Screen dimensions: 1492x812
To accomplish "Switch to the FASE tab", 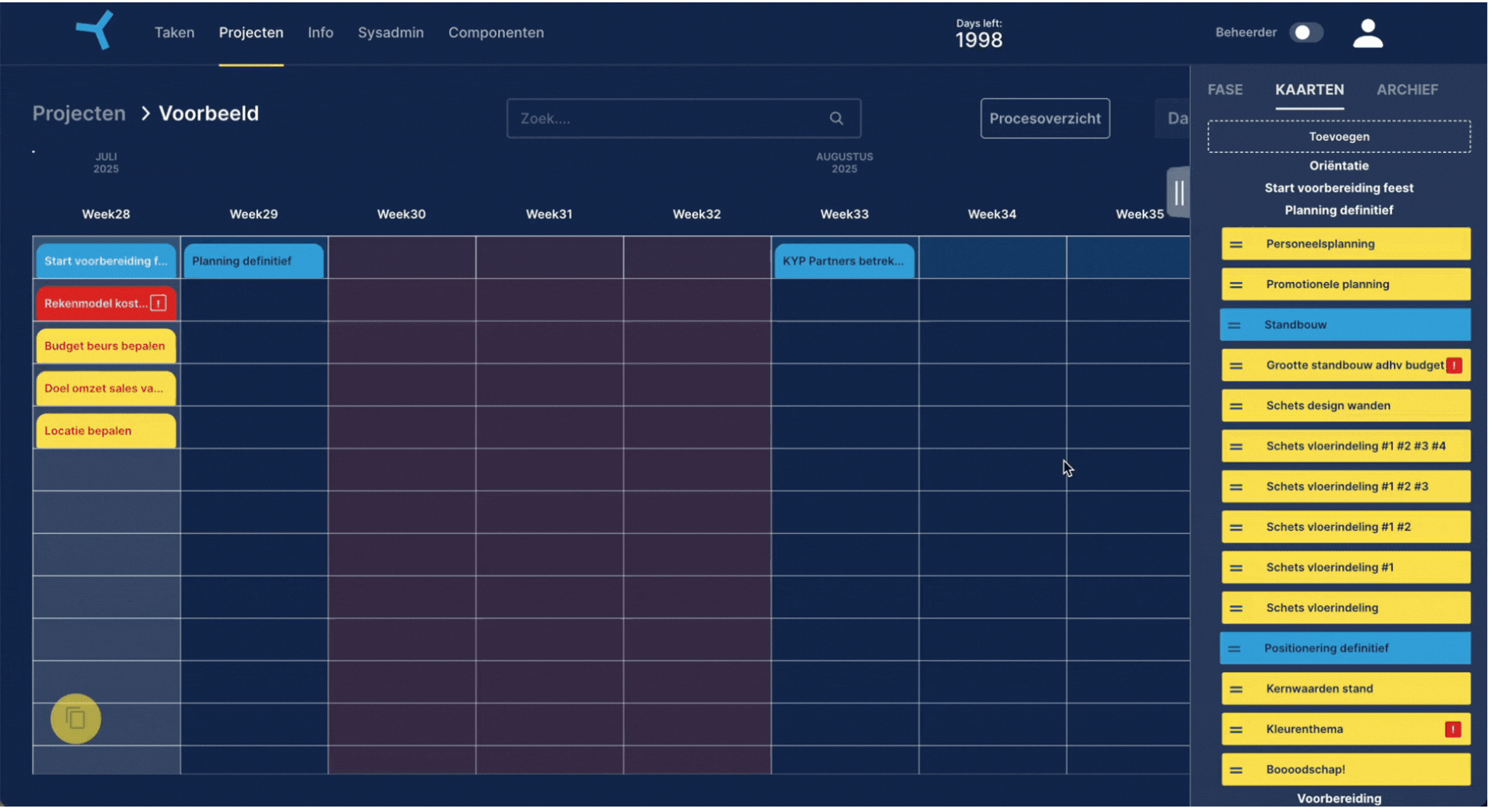I will coord(1225,89).
